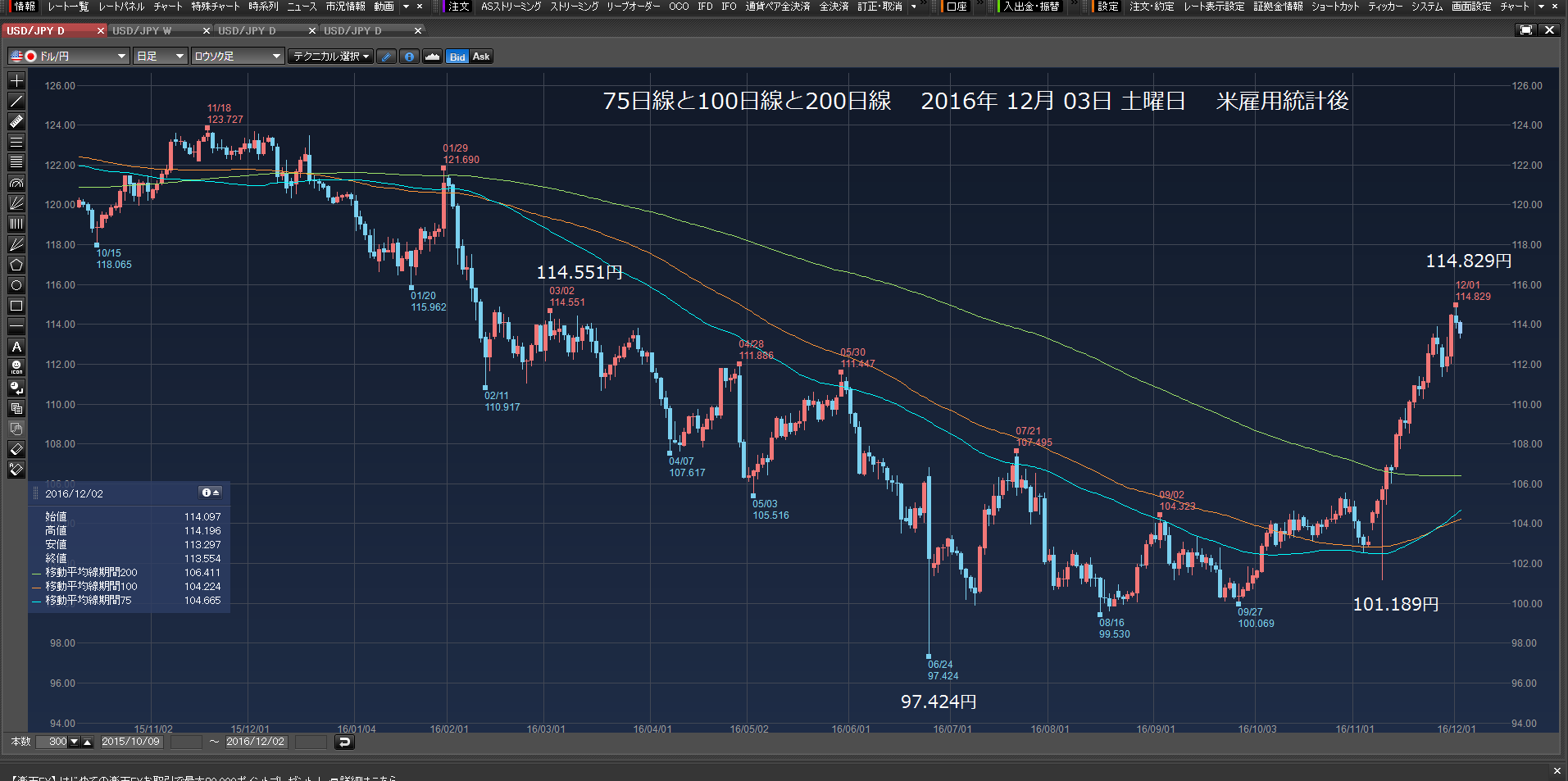Open the ニュース menu item
This screenshot has height=781, width=1568.
click(x=302, y=7)
